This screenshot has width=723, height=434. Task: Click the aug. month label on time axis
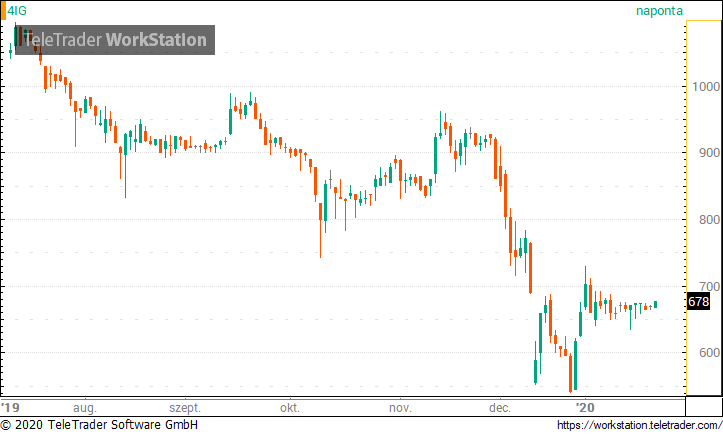click(x=85, y=408)
